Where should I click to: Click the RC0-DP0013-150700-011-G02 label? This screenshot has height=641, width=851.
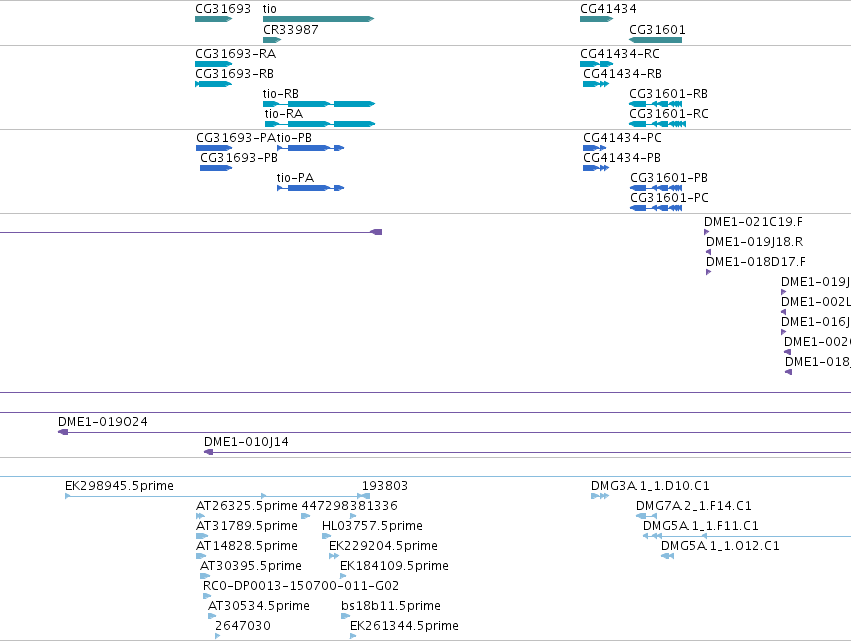coord(301,586)
